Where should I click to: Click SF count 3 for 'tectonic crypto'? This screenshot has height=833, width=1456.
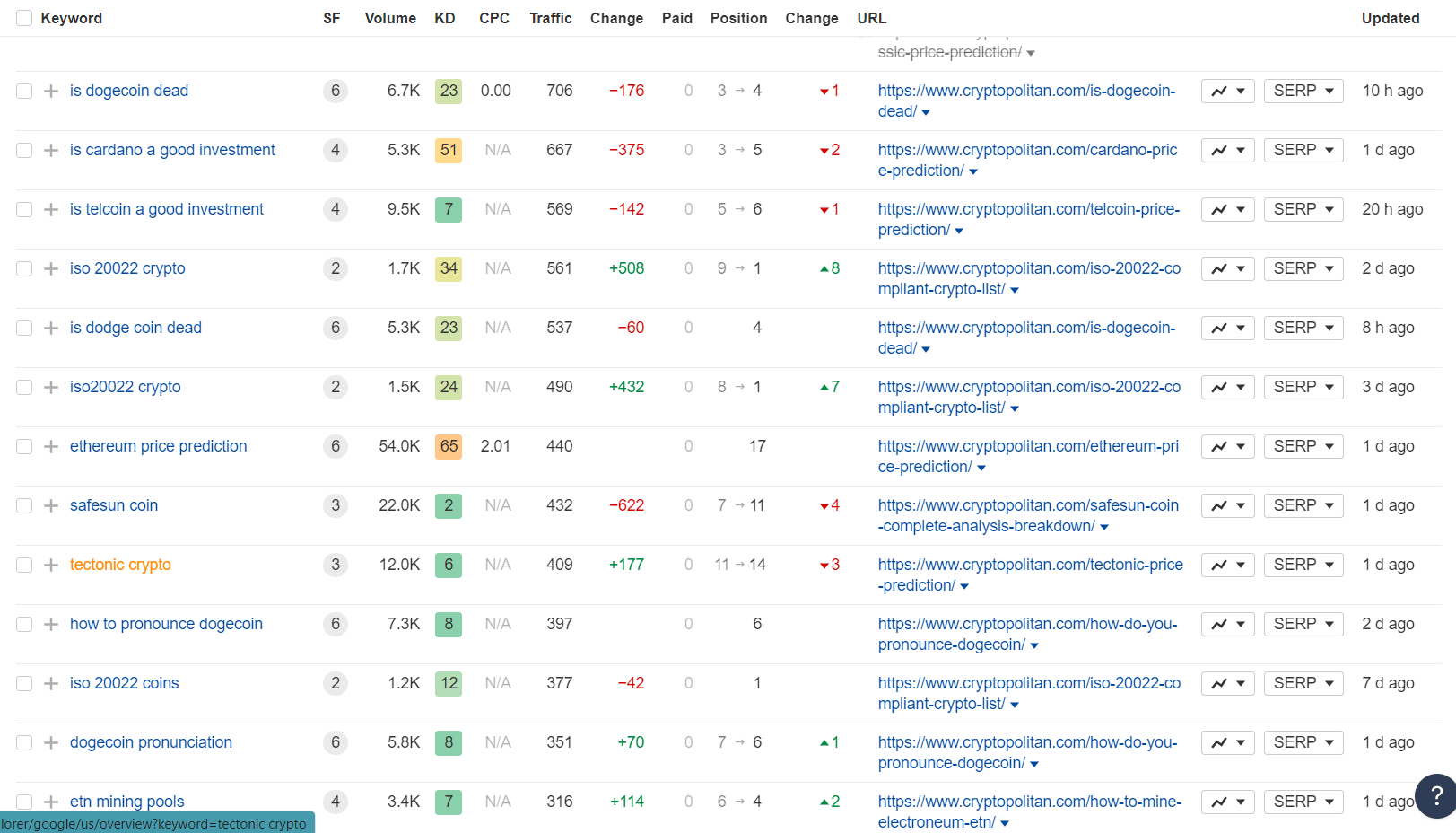[336, 565]
